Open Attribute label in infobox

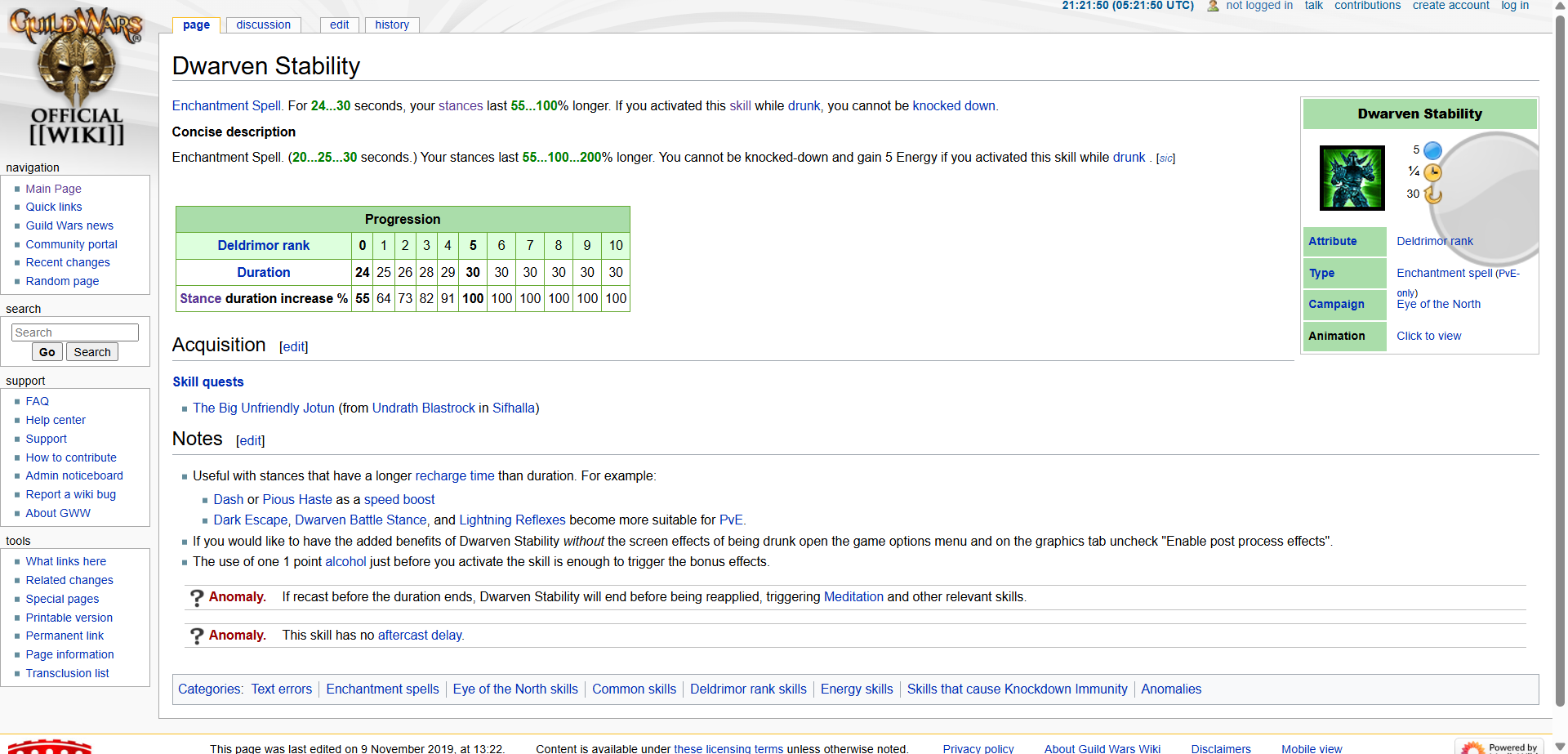click(1332, 241)
